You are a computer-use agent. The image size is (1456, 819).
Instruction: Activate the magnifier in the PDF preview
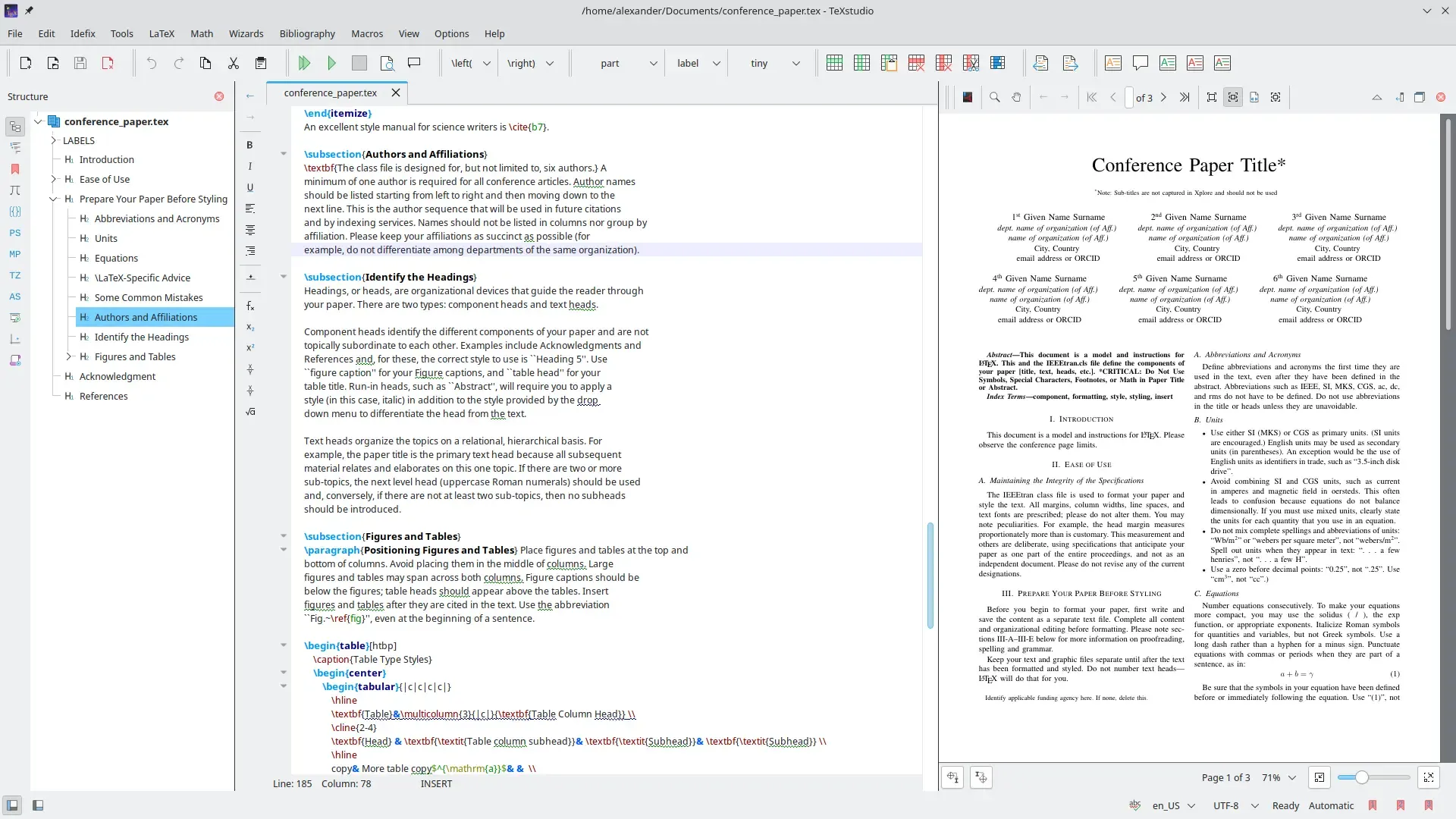994,97
